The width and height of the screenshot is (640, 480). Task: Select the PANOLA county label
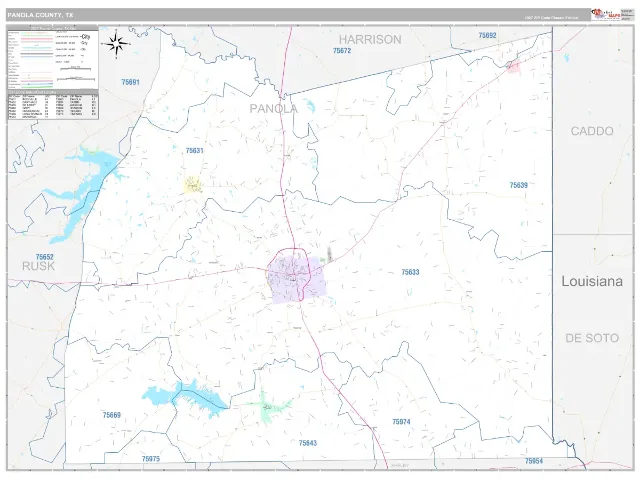(273, 109)
